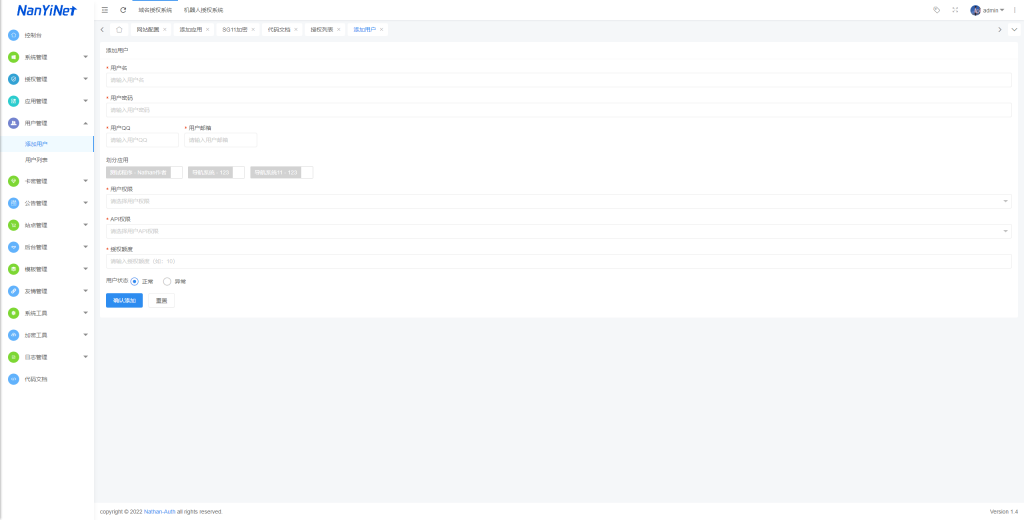
Task: Click the home icon tab
Action: click(x=119, y=29)
